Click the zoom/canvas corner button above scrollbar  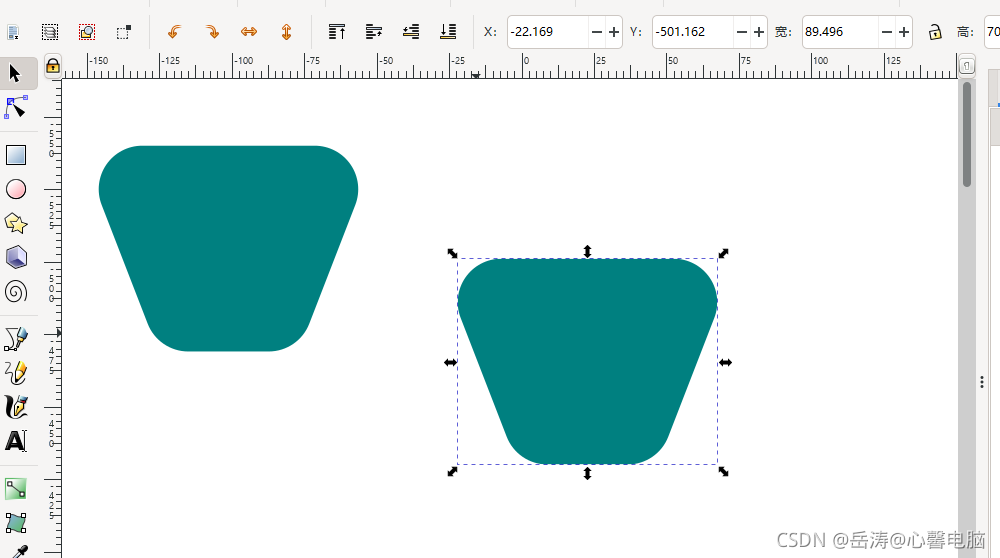(x=967, y=66)
